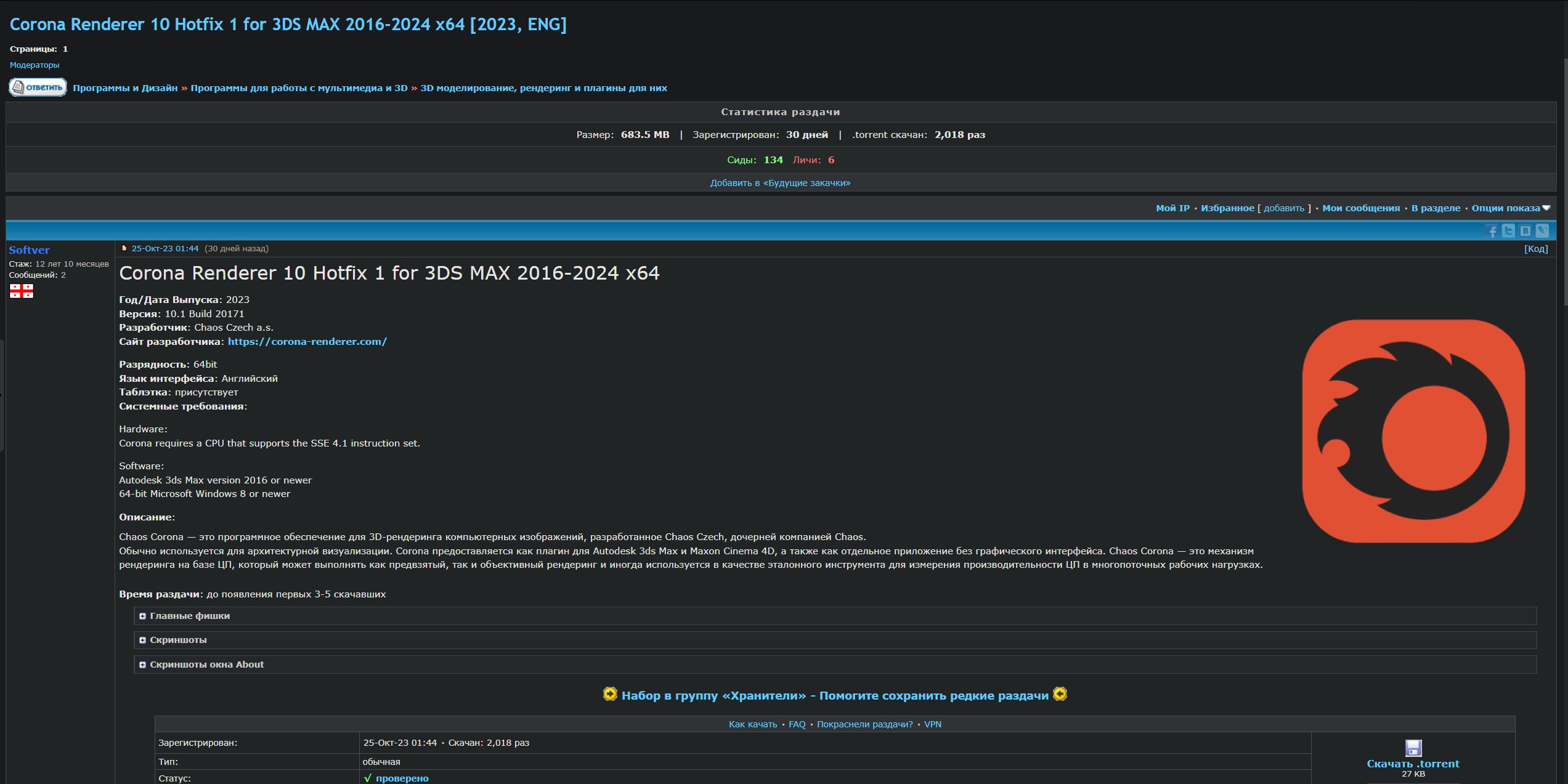Click the '30 дней' registered value
Image resolution: width=1568 pixels, height=784 pixels.
(x=807, y=135)
